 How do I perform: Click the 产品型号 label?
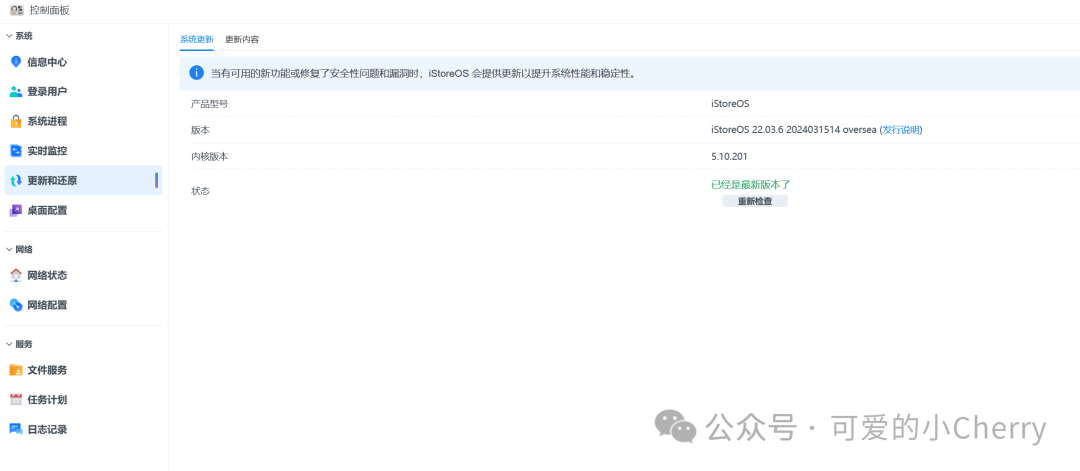pyautogui.click(x=209, y=104)
